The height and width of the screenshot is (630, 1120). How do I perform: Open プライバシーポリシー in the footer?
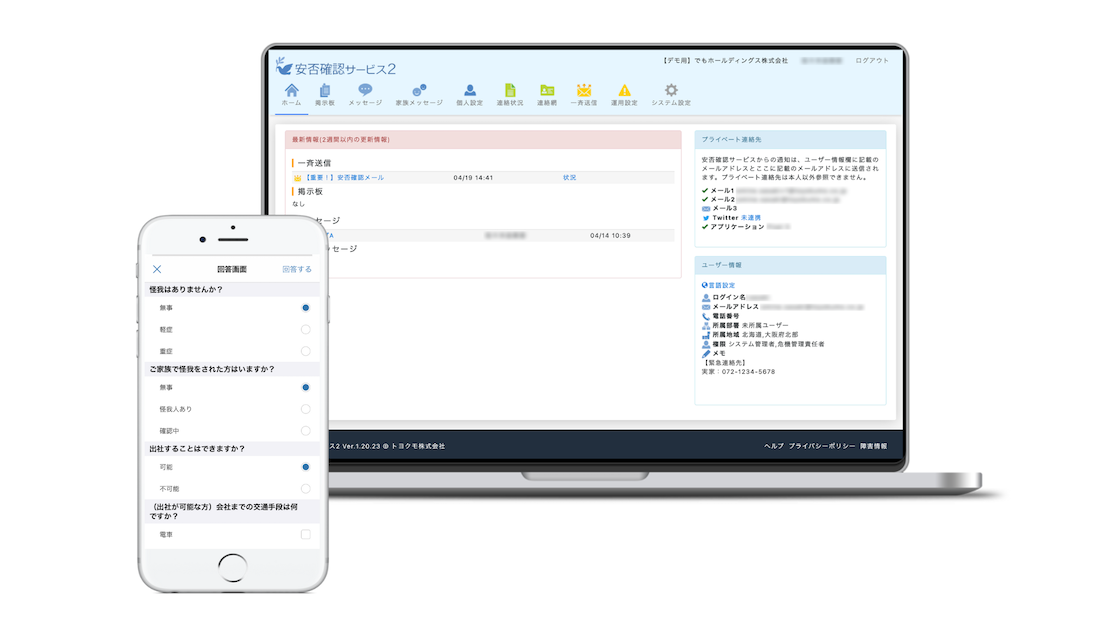point(821,446)
